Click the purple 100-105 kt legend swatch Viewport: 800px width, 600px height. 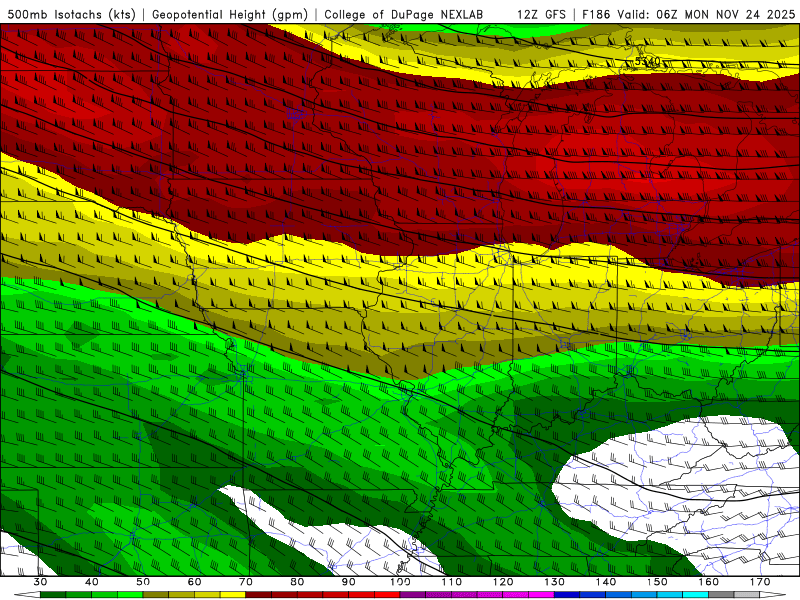point(413,595)
